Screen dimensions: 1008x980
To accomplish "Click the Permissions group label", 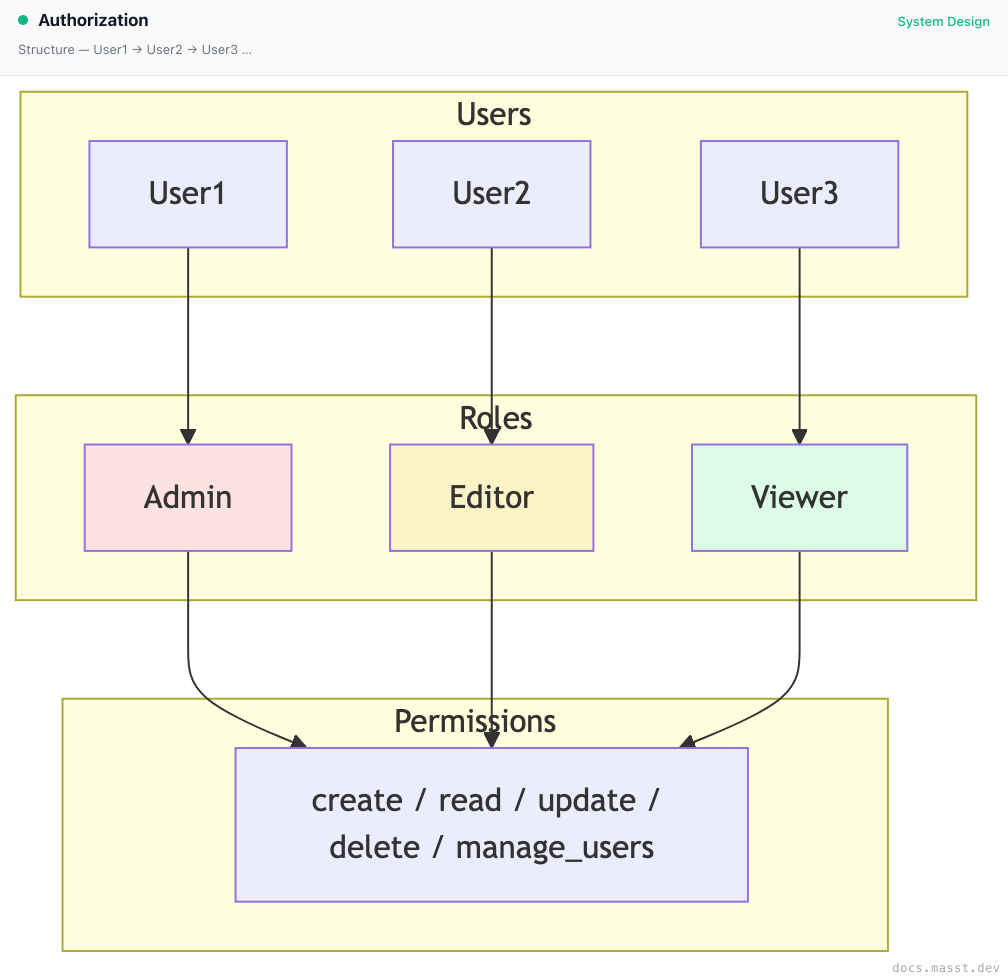I will click(x=475, y=721).
